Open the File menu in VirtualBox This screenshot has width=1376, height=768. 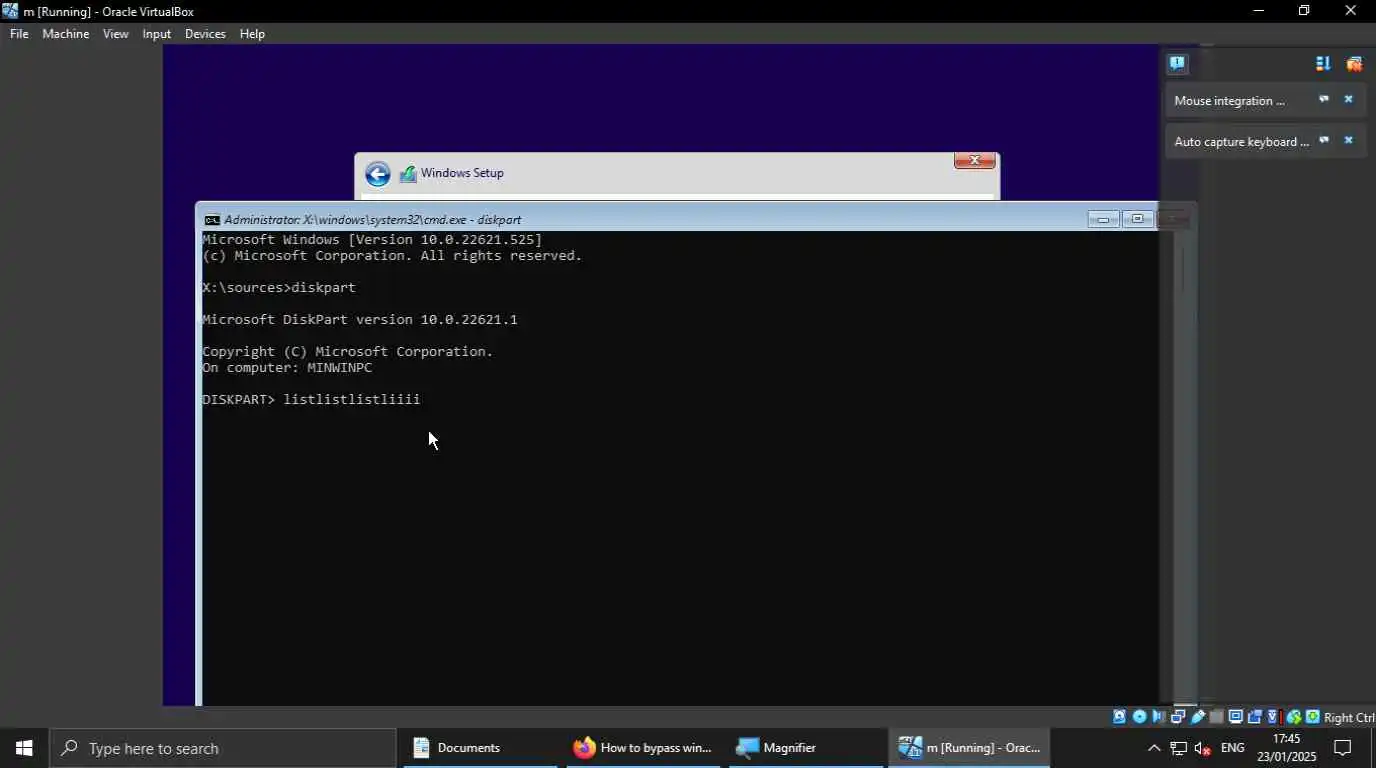pos(19,34)
